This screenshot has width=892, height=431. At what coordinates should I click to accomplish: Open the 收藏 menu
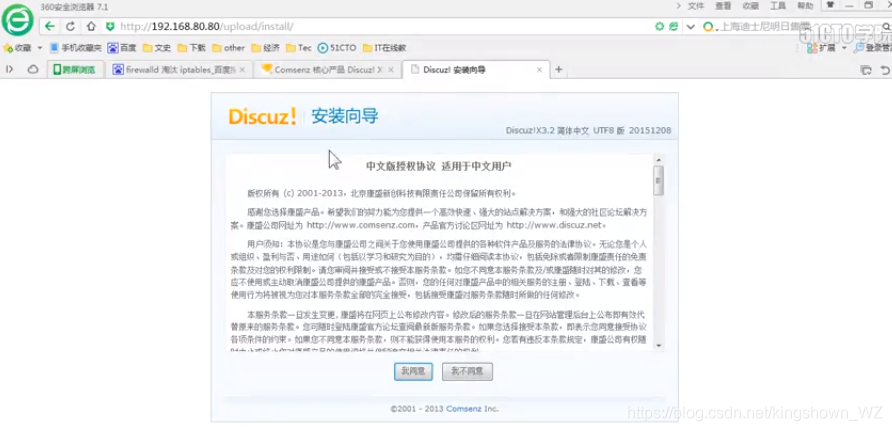pyautogui.click(x=751, y=6)
